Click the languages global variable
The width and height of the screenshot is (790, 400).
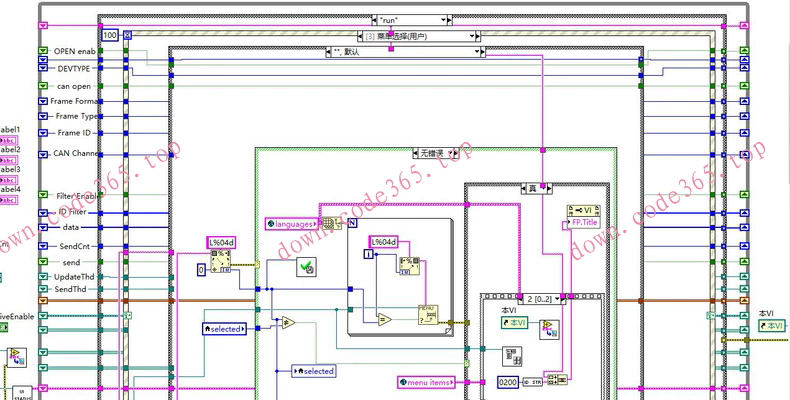[292, 224]
